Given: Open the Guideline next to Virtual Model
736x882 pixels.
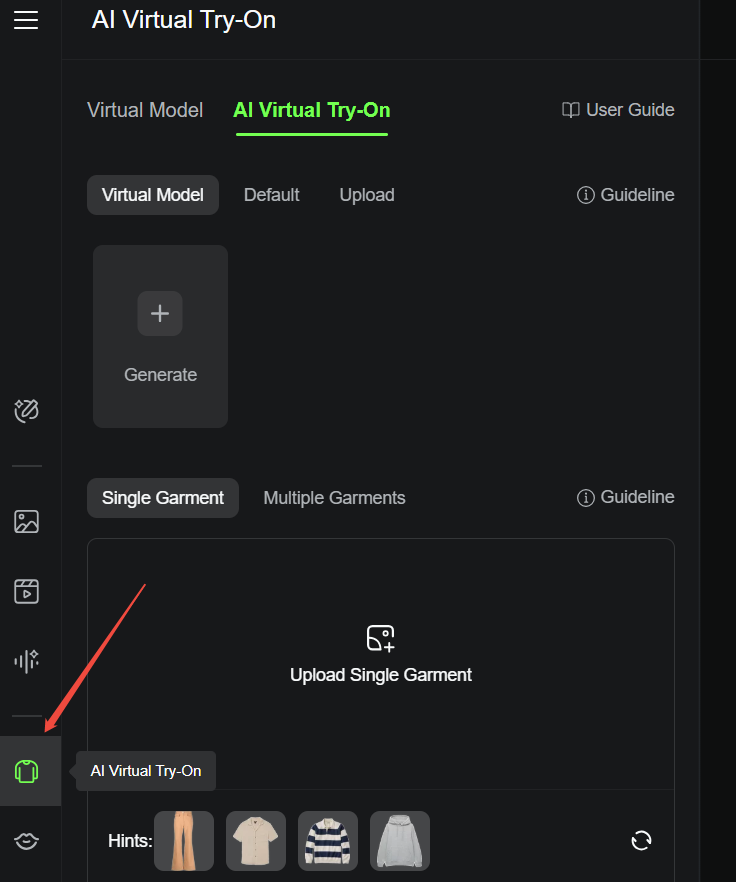Looking at the screenshot, I should coord(625,195).
